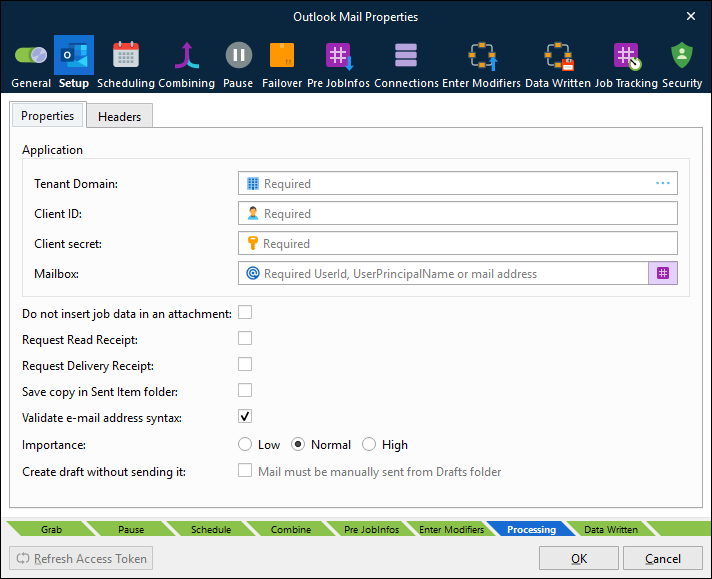Click the key icon in Client secret field

point(252,243)
